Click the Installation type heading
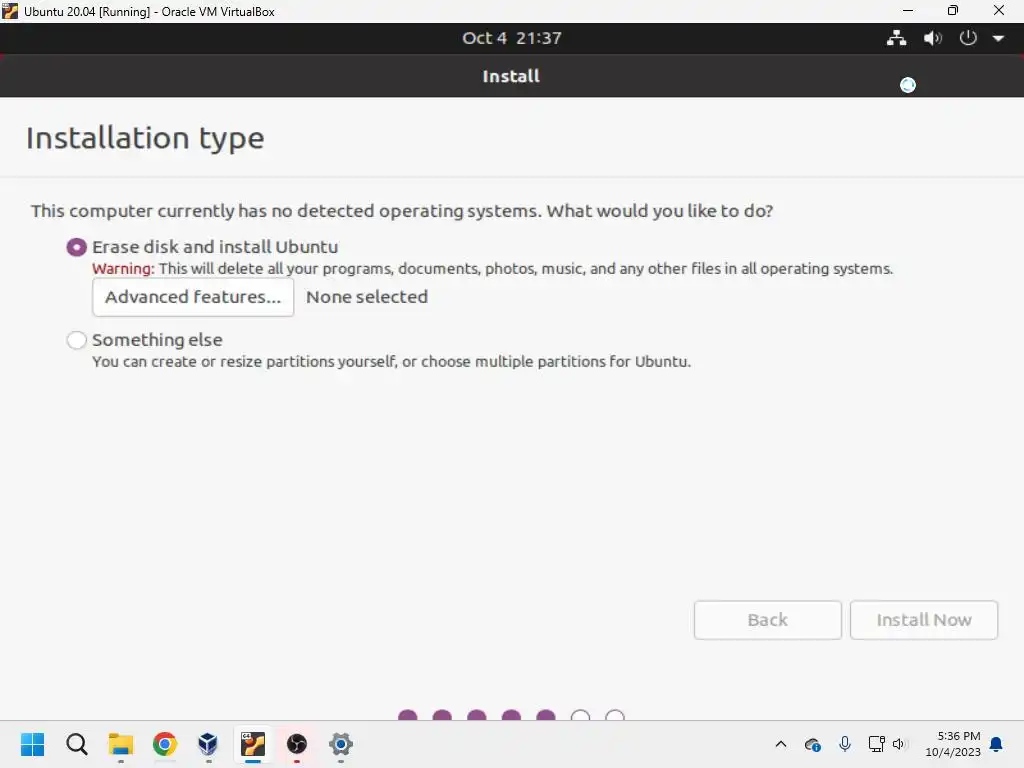The height and width of the screenshot is (768, 1024). pos(145,138)
